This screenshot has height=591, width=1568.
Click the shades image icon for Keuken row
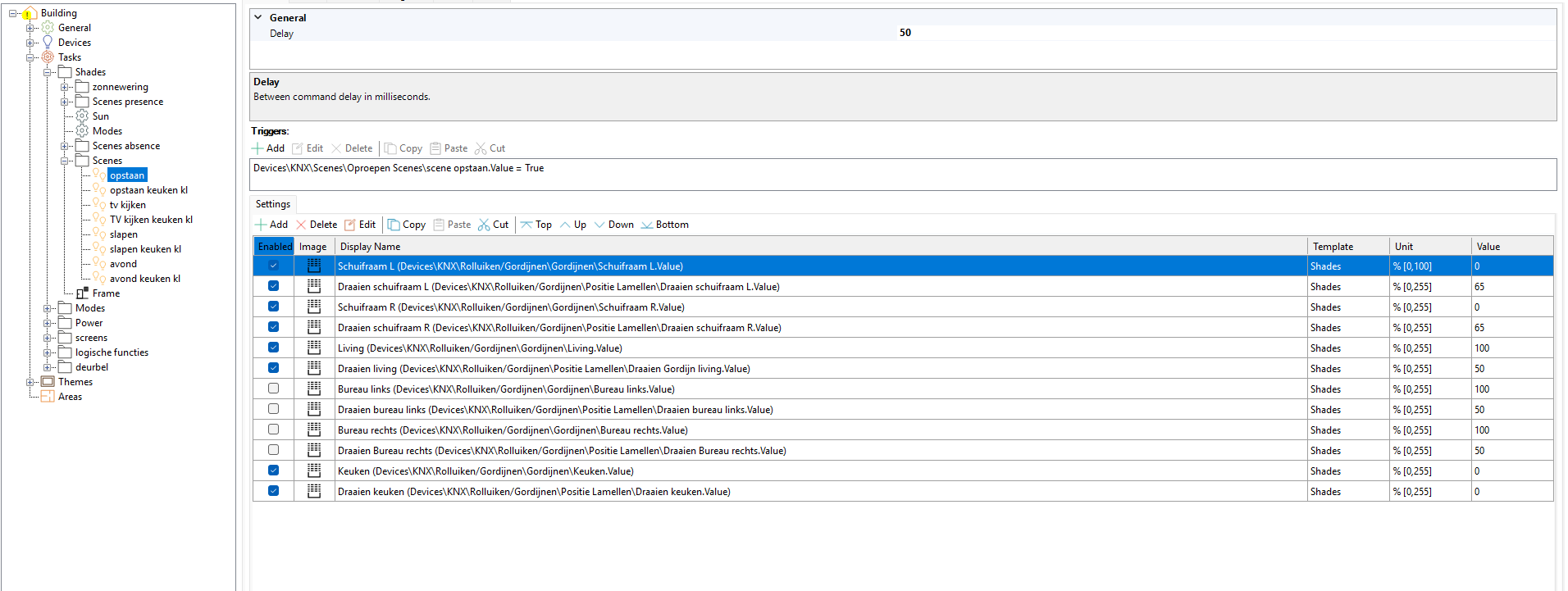pyautogui.click(x=314, y=471)
